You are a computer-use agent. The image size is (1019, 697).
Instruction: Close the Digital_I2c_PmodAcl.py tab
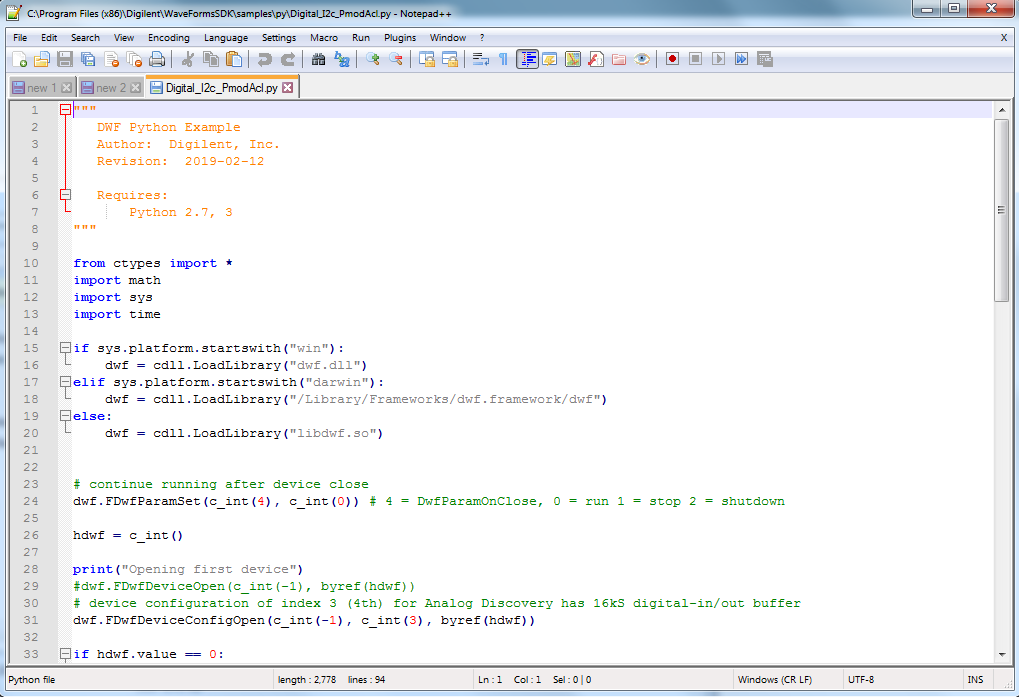[288, 88]
